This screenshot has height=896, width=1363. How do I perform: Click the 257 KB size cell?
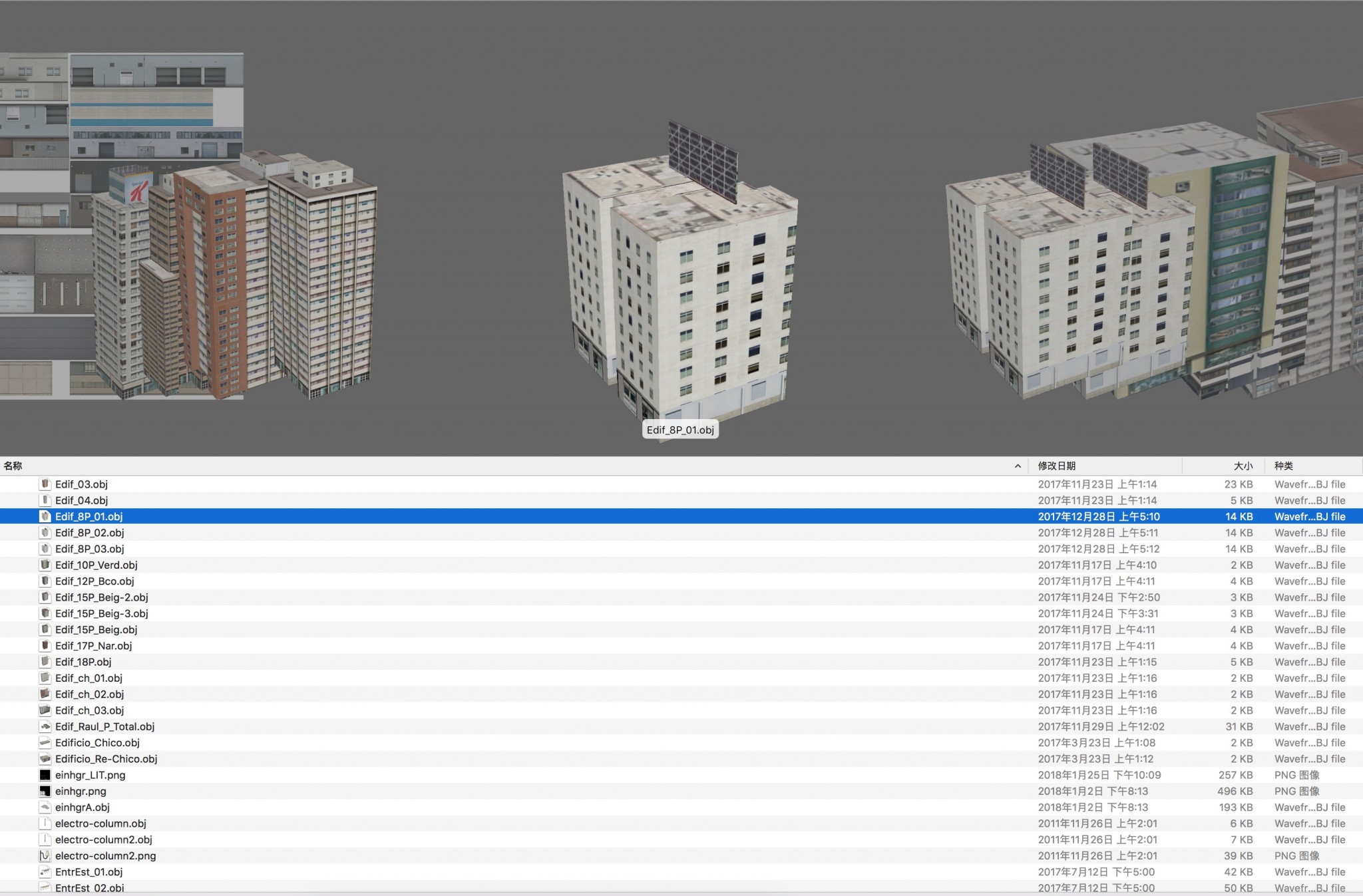(x=1236, y=775)
